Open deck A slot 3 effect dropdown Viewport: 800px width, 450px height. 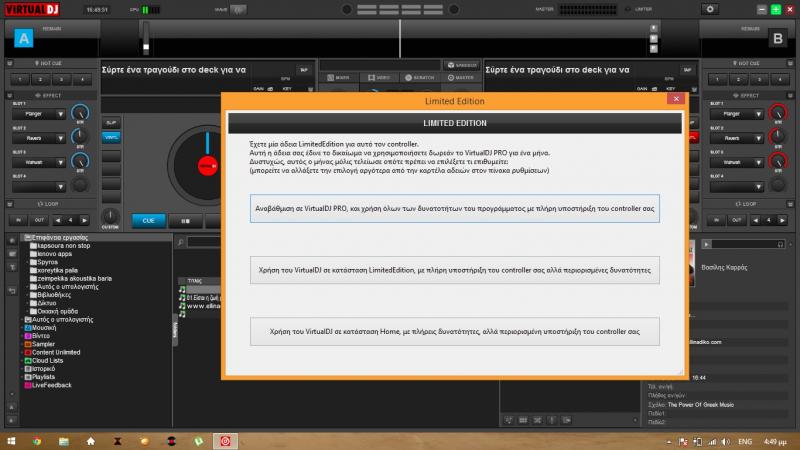(39, 162)
